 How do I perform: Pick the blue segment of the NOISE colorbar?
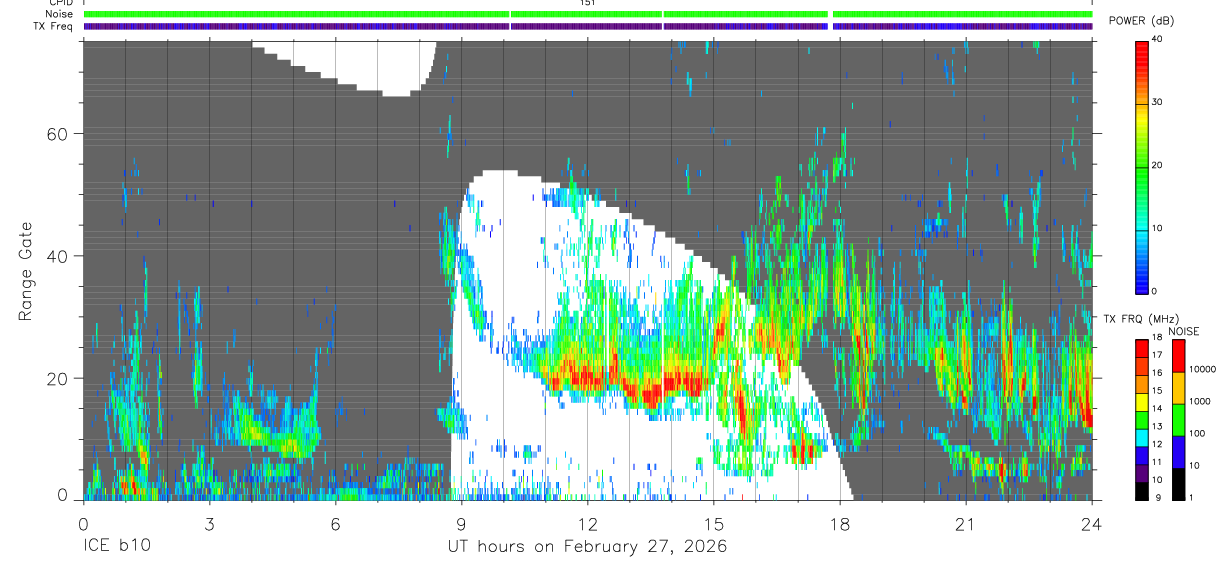pos(1180,452)
